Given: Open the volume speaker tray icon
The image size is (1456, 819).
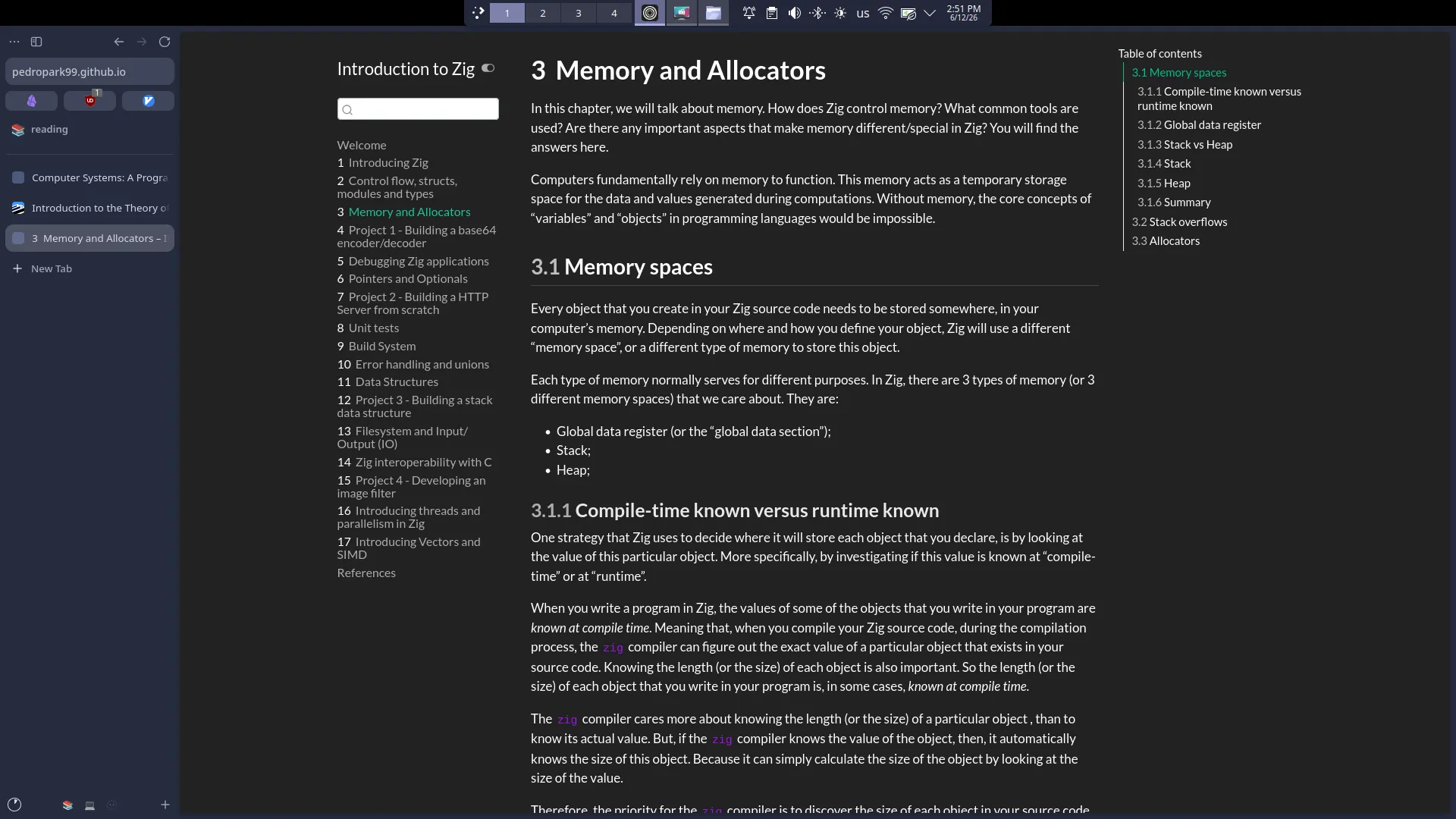Looking at the screenshot, I should [x=795, y=13].
